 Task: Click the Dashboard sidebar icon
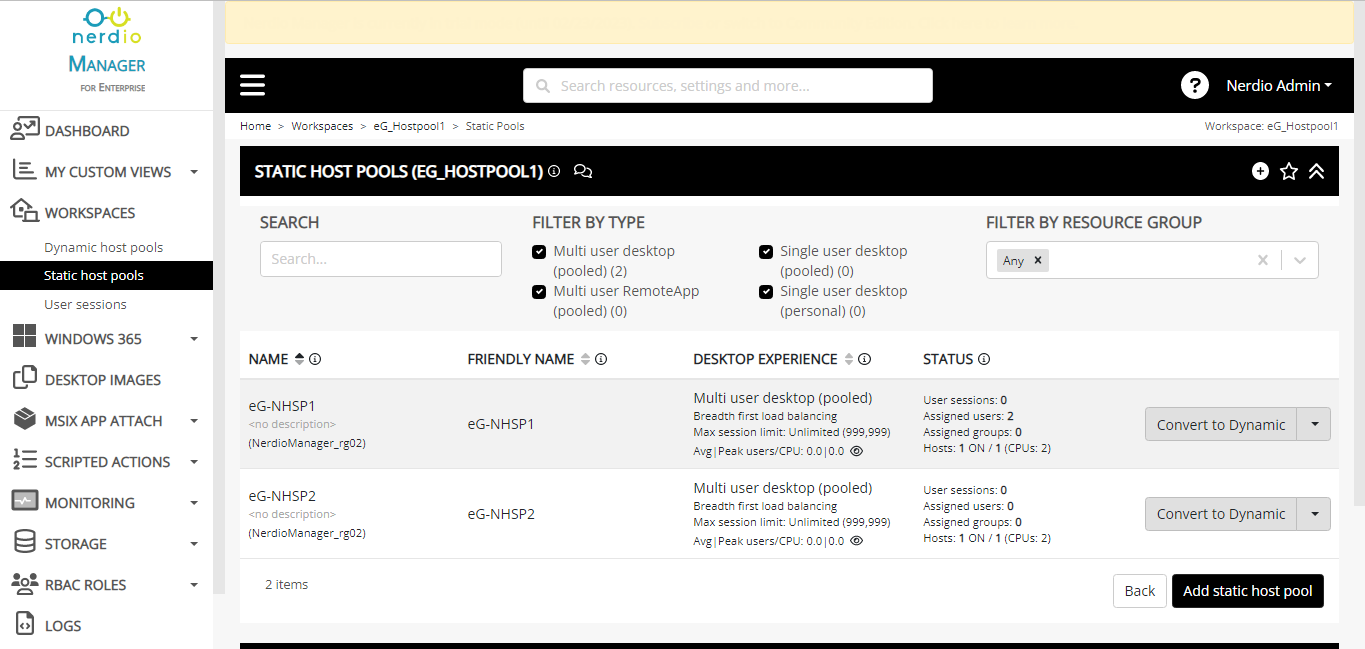25,129
